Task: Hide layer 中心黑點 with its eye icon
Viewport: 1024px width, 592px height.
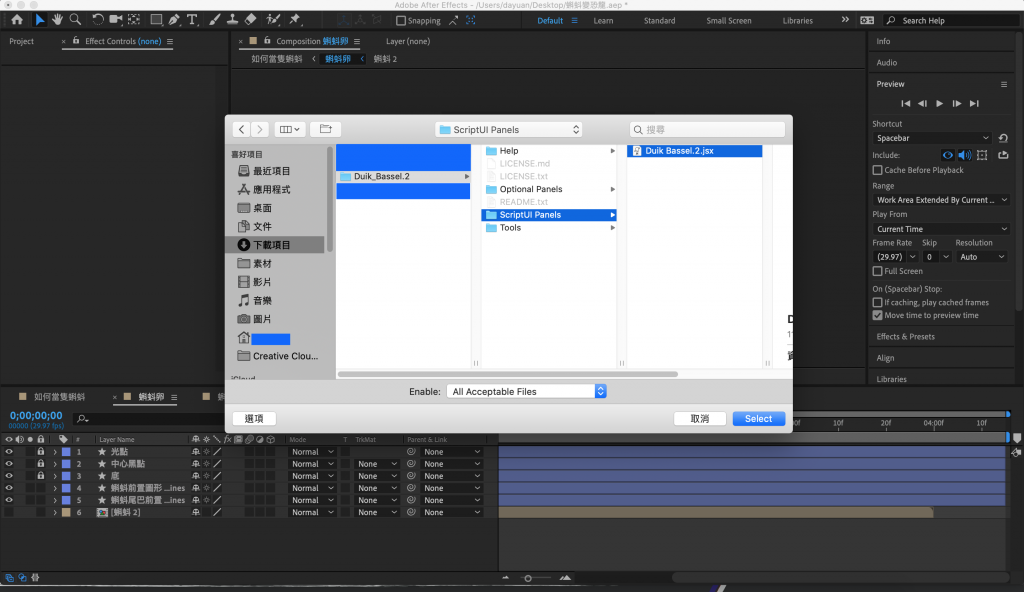Action: [x=8, y=464]
